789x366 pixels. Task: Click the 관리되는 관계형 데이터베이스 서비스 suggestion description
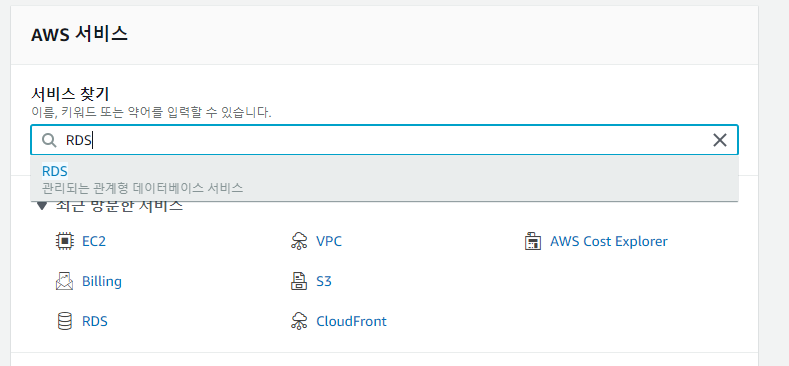coord(142,188)
